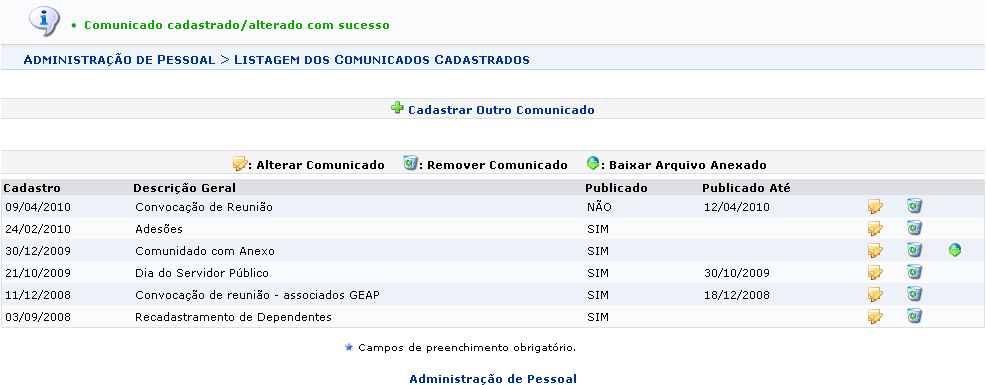The image size is (986, 385).
Task: Click the green plus icon to add comunicado
Action: click(397, 108)
